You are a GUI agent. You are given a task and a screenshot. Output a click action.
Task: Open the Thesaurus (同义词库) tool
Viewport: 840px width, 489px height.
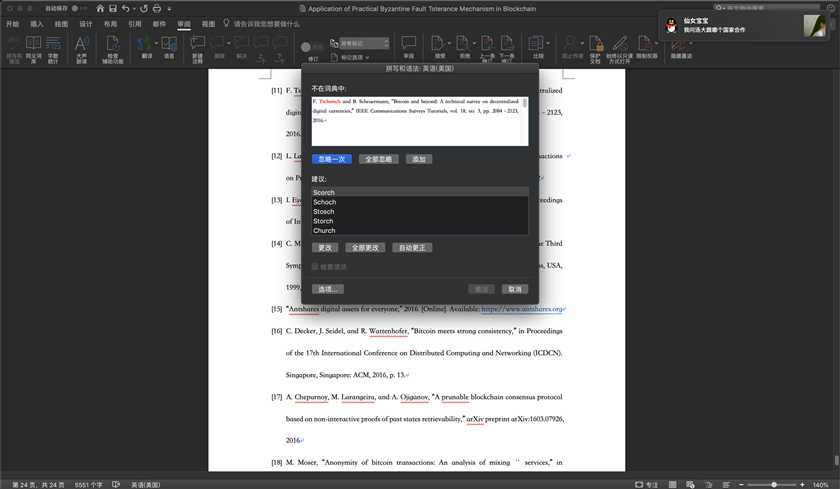pyautogui.click(x=33, y=49)
